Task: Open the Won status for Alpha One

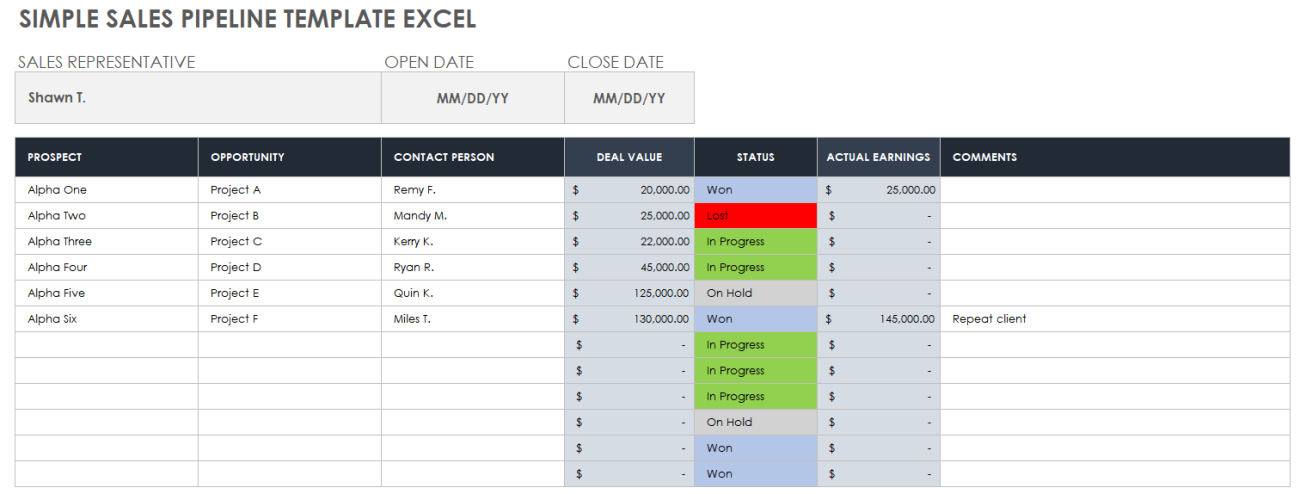Action: coord(755,190)
